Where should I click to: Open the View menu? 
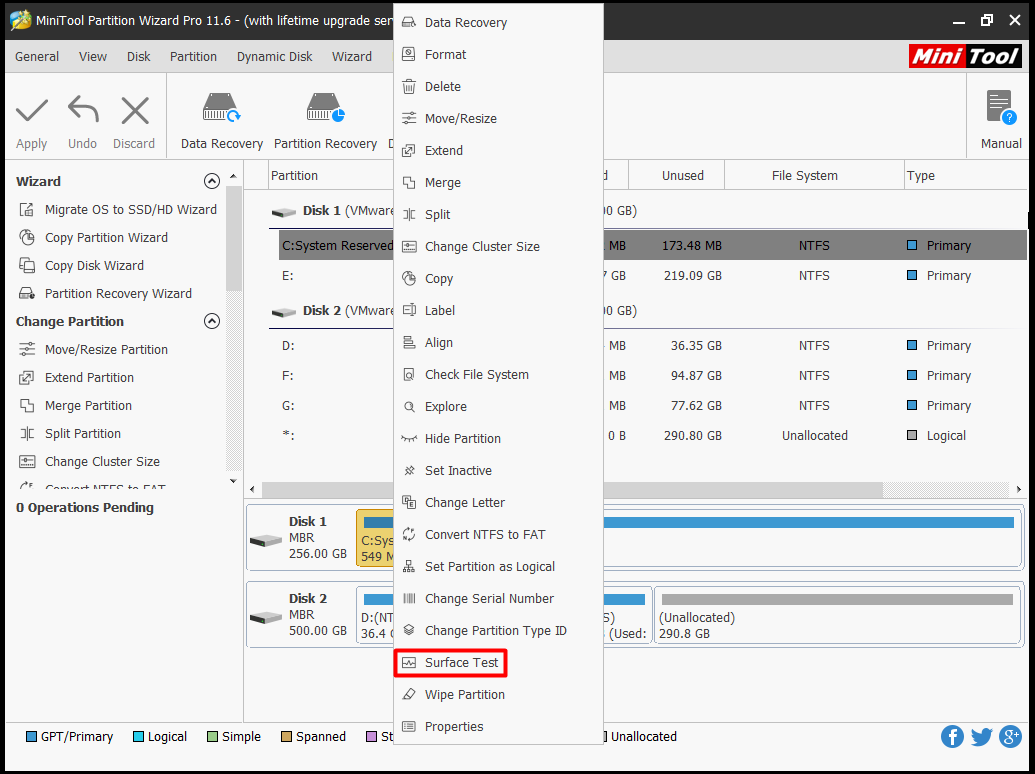93,57
